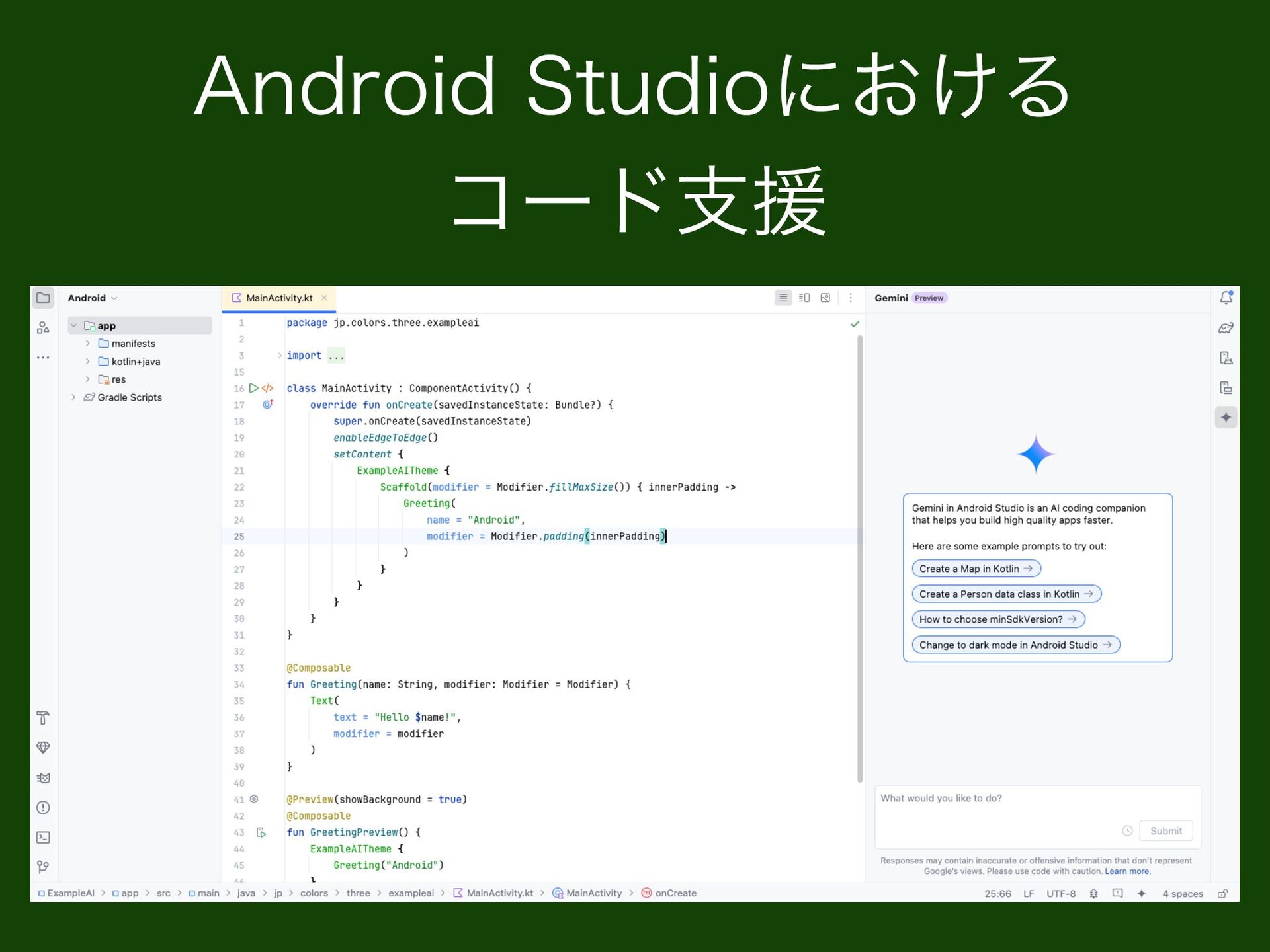The height and width of the screenshot is (952, 1270).
Task: Switch editor to Code view mode
Action: pyautogui.click(x=783, y=298)
